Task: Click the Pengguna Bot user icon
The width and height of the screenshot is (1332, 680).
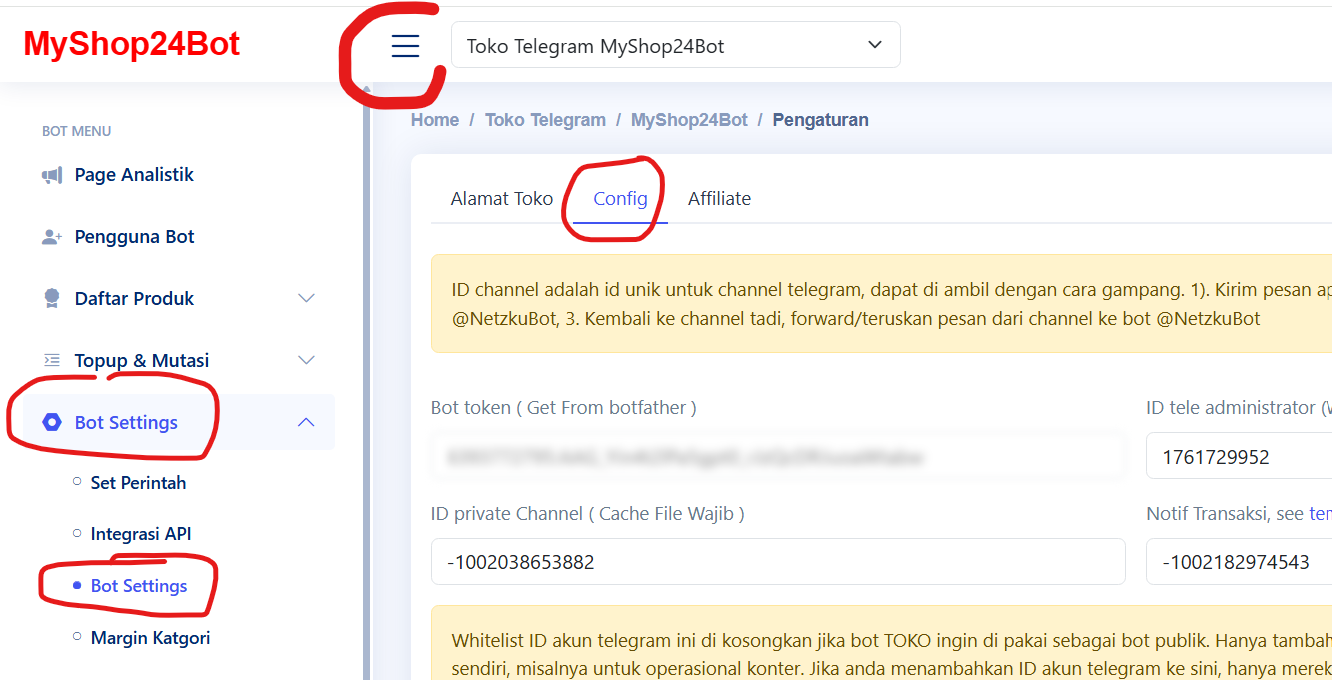Action: click(50, 236)
